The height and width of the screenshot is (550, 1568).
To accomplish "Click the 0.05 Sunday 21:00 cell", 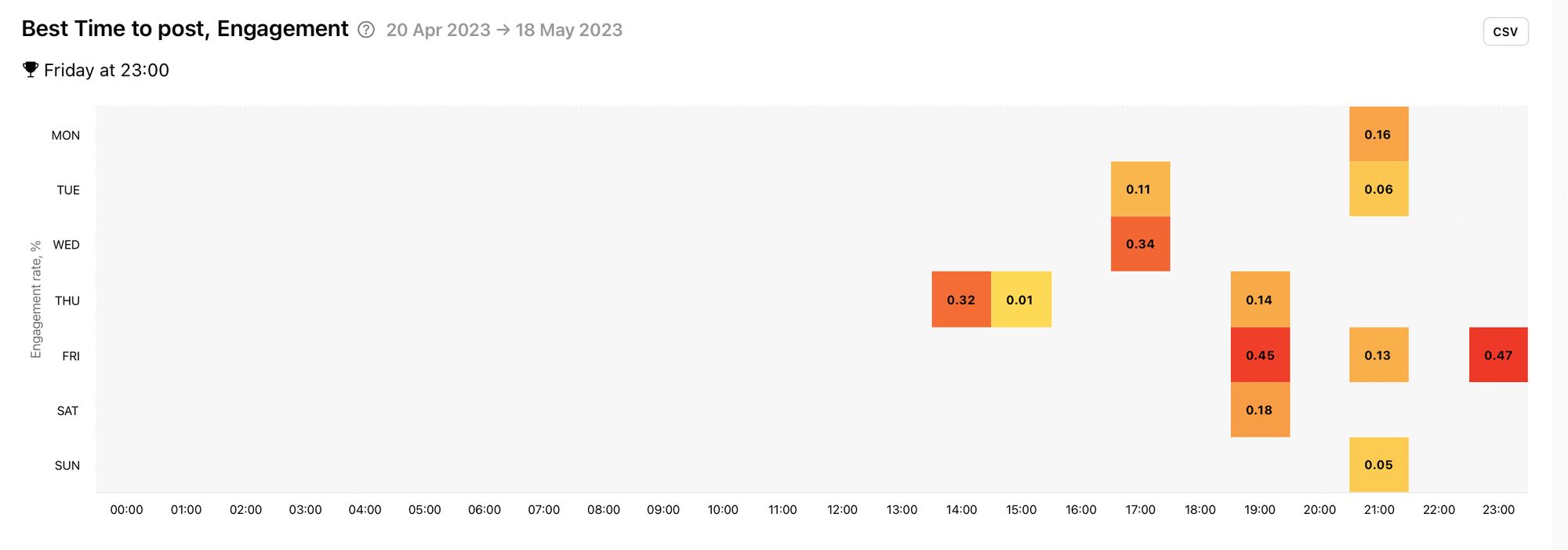I will coord(1378,464).
